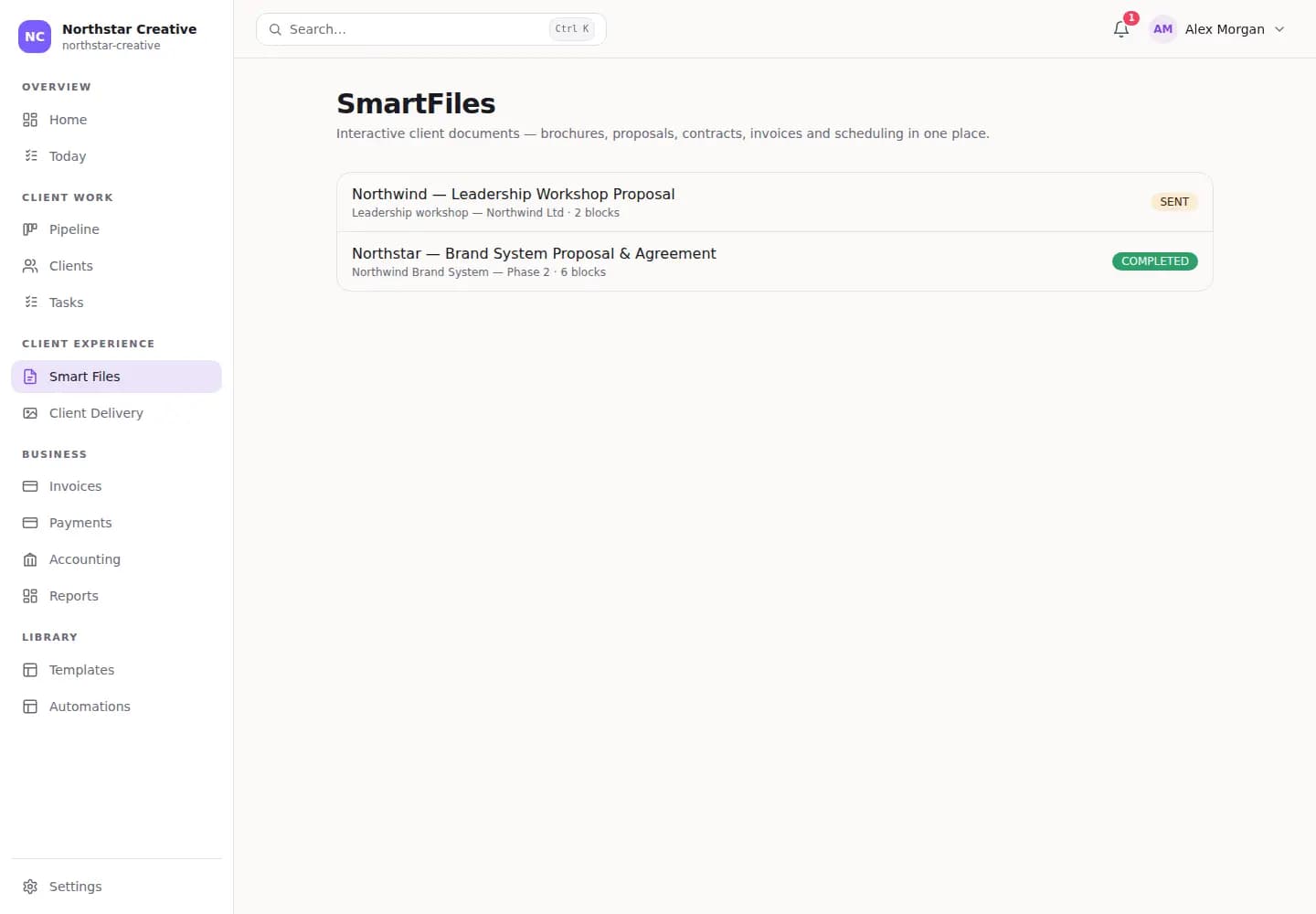1316x914 pixels.
Task: Navigate to Templates library
Action: (x=116, y=670)
